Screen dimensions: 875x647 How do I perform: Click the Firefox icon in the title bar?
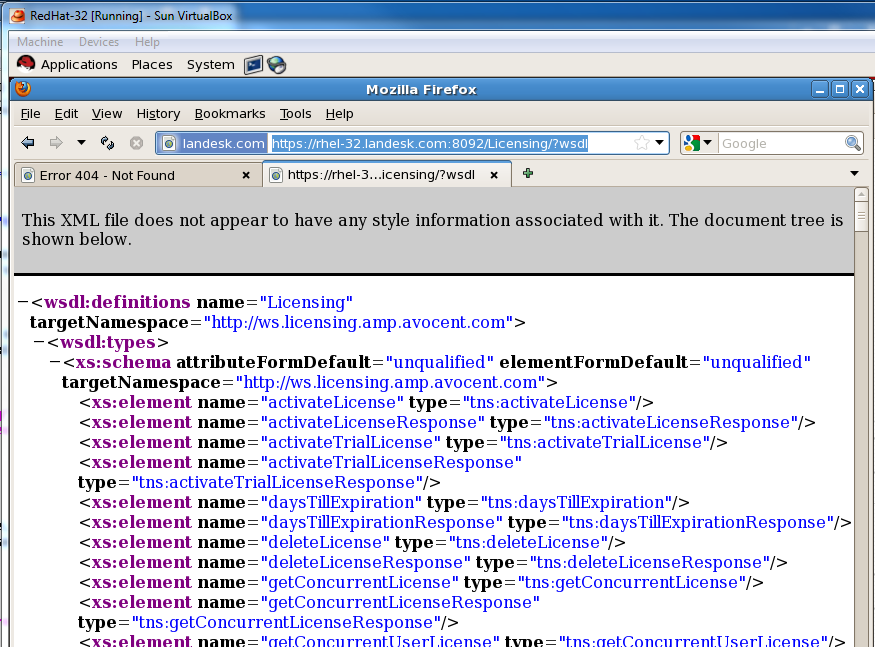click(23, 89)
